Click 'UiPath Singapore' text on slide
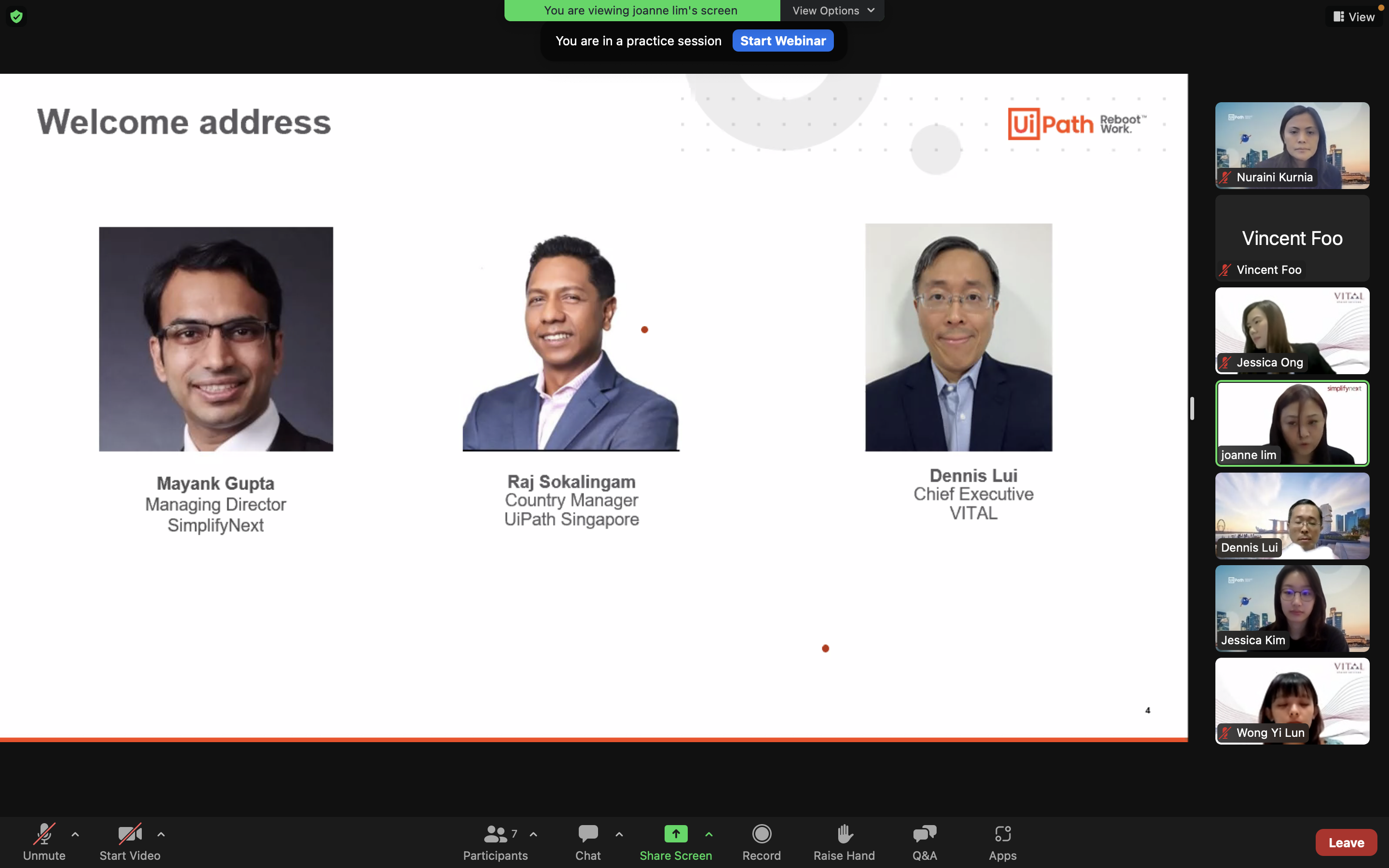Image resolution: width=1389 pixels, height=868 pixels. coord(571,519)
